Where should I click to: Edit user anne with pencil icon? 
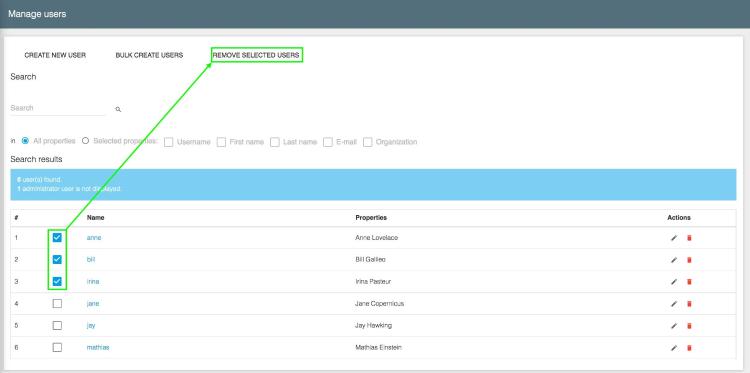[674, 238]
